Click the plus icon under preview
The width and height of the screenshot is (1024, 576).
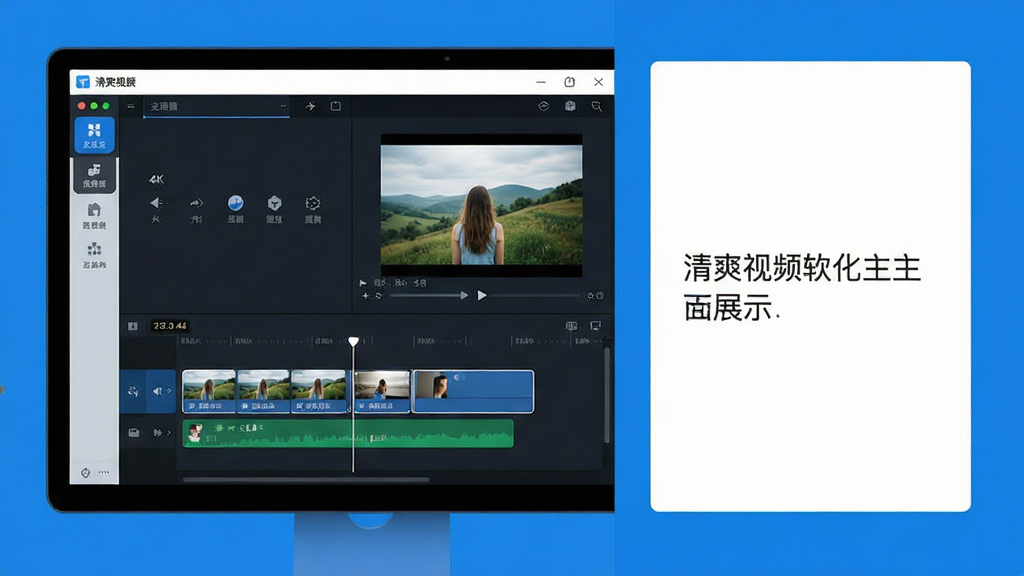(x=365, y=296)
